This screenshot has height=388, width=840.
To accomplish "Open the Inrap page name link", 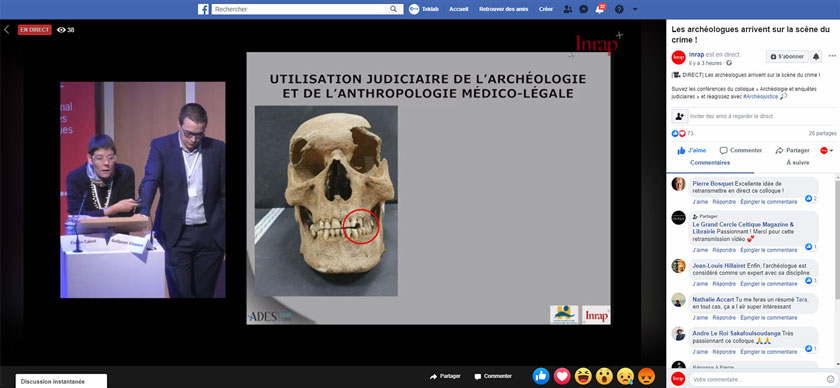I will [696, 55].
